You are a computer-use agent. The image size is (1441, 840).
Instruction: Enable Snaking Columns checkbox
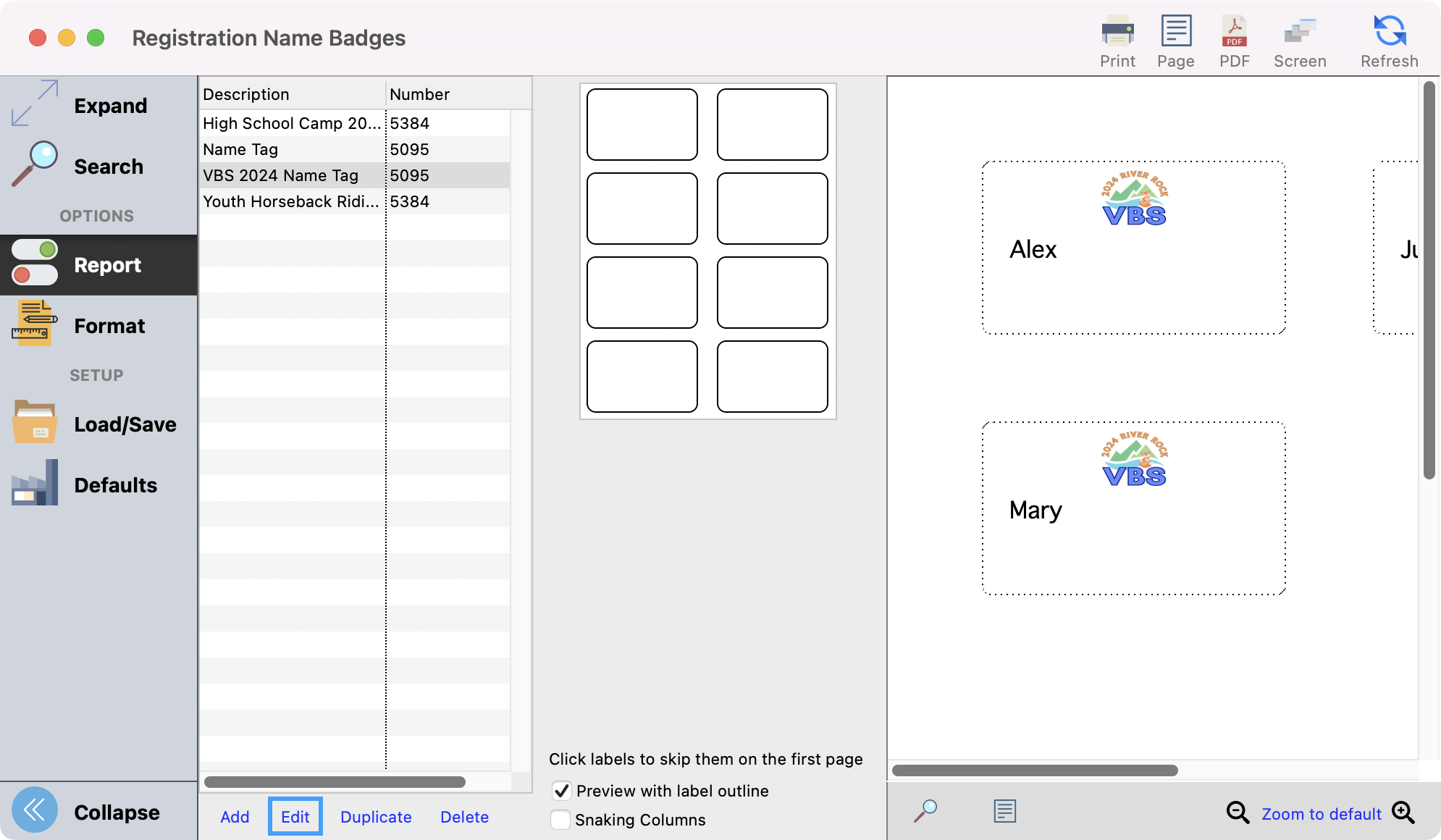point(560,820)
